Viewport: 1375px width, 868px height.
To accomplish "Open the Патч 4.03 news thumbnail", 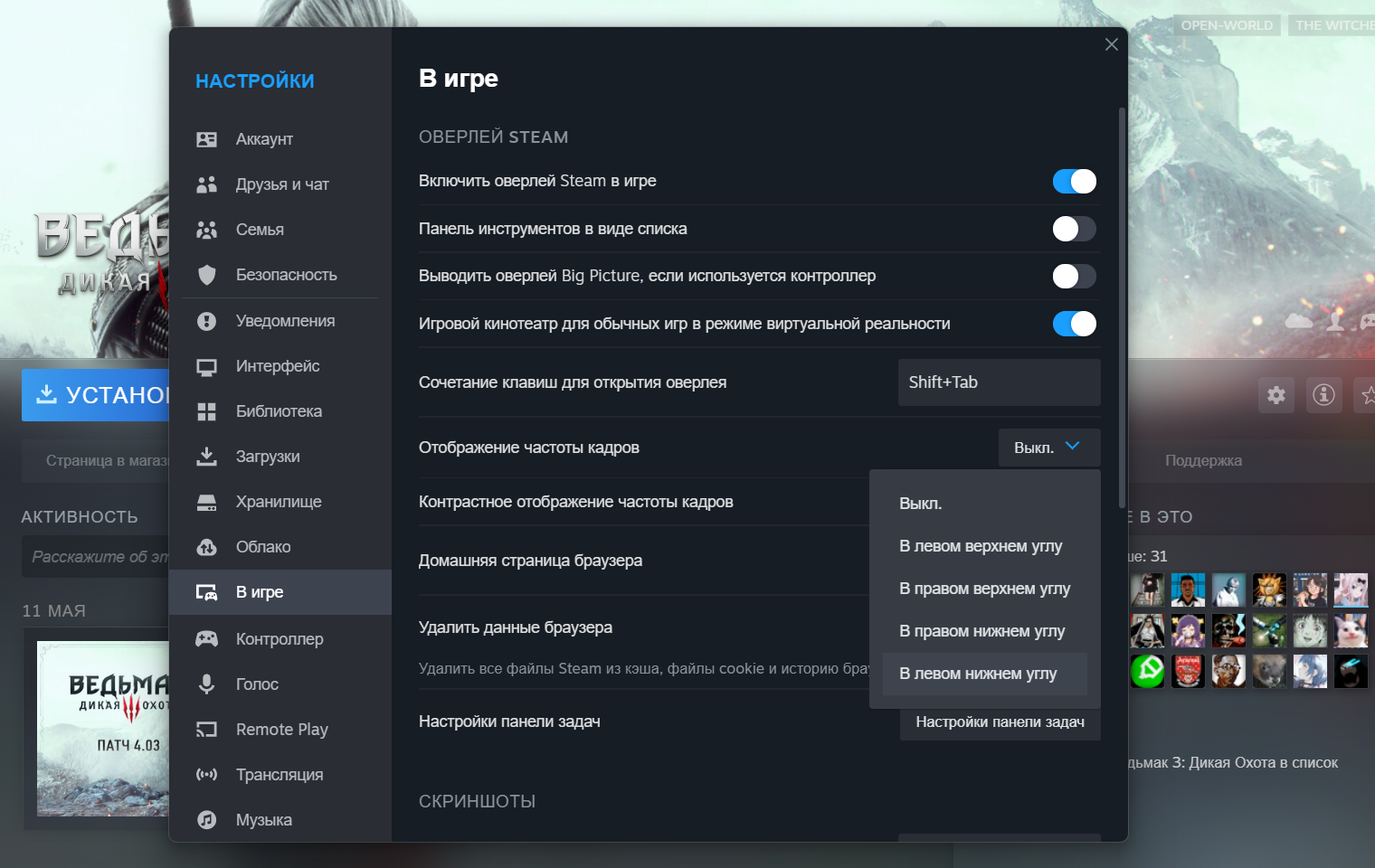I will point(103,729).
